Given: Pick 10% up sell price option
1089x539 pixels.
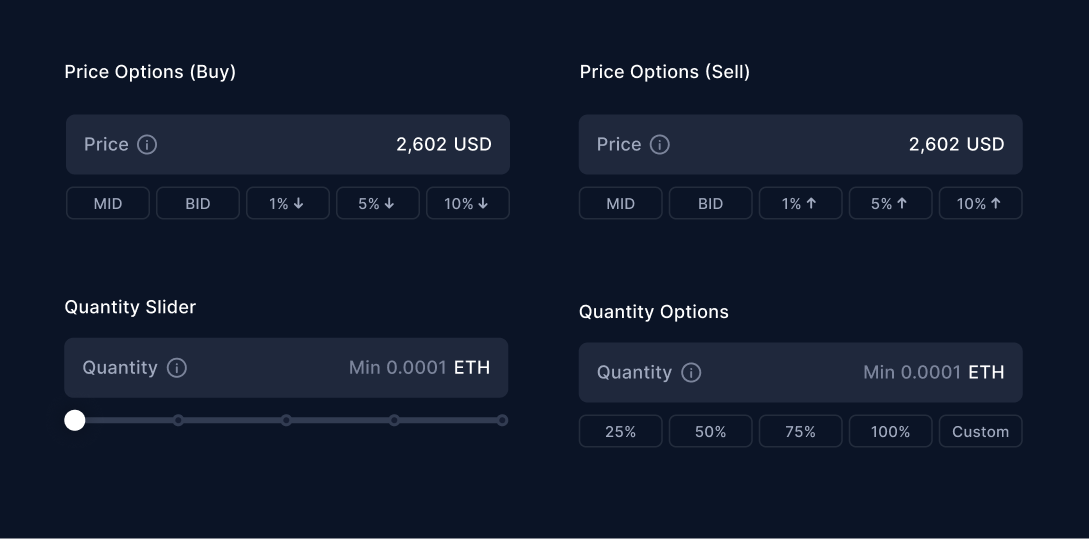Looking at the screenshot, I should click(x=980, y=203).
